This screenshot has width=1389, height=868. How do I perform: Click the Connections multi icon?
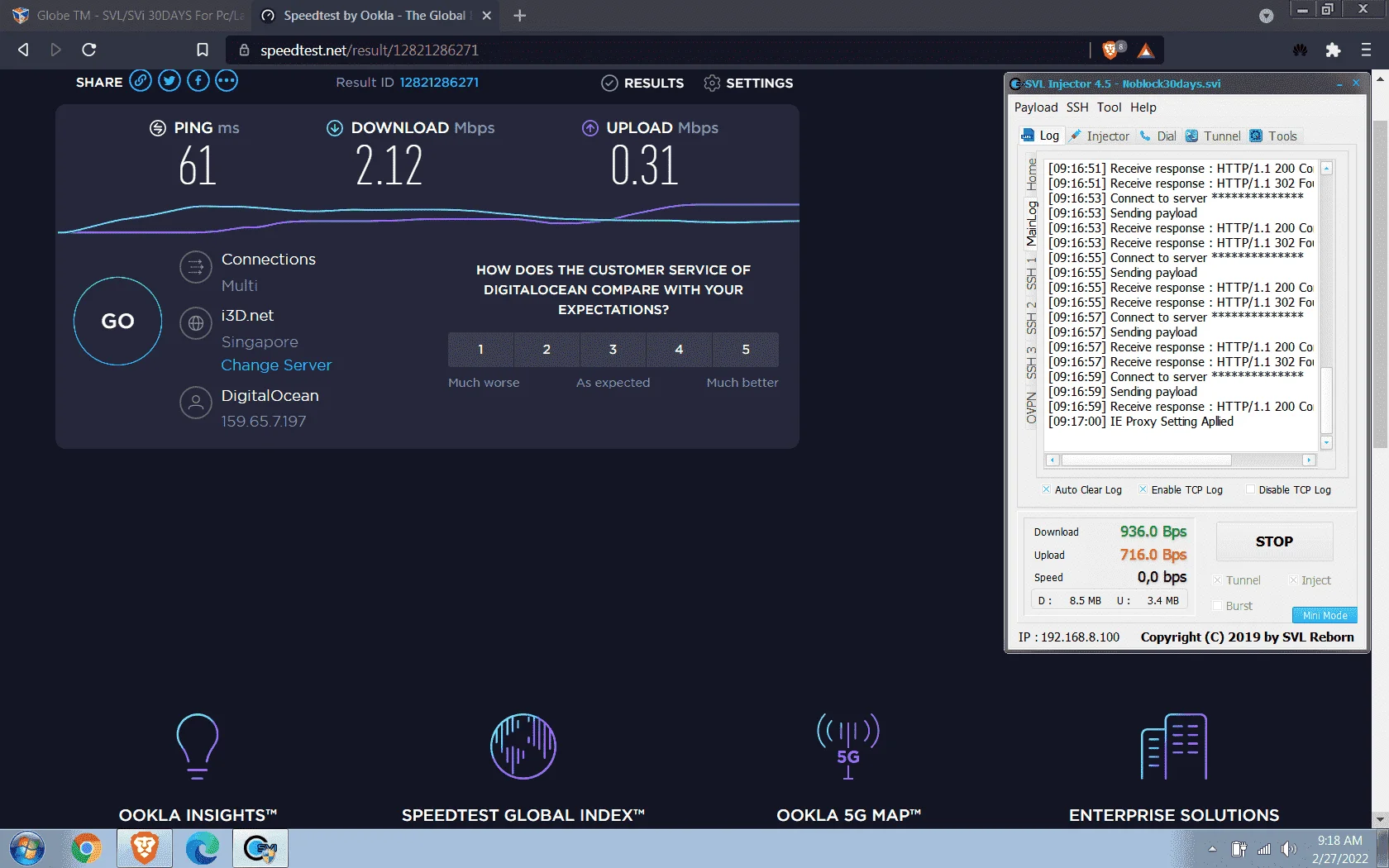tap(196, 267)
